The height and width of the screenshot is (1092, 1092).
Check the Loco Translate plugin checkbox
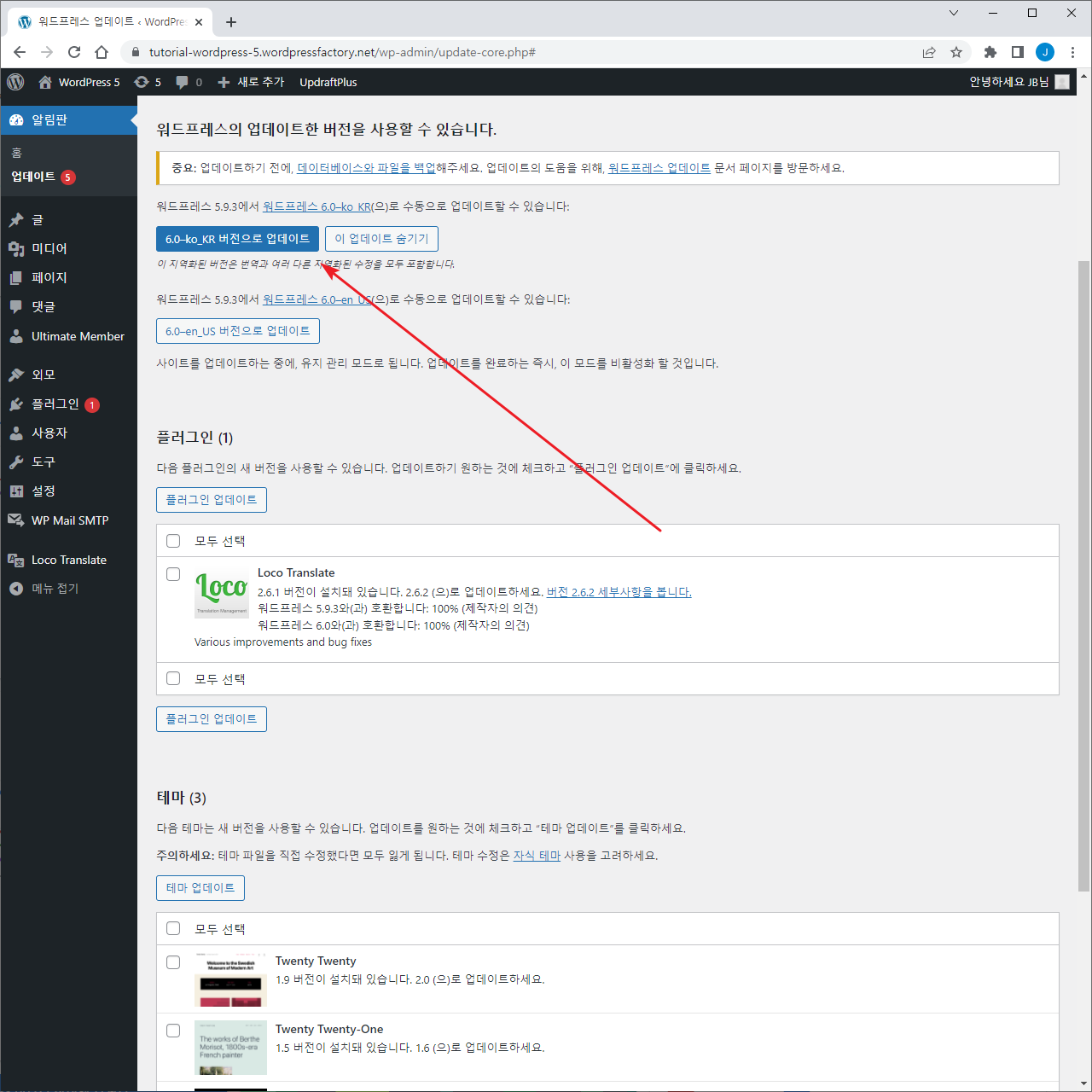[173, 574]
